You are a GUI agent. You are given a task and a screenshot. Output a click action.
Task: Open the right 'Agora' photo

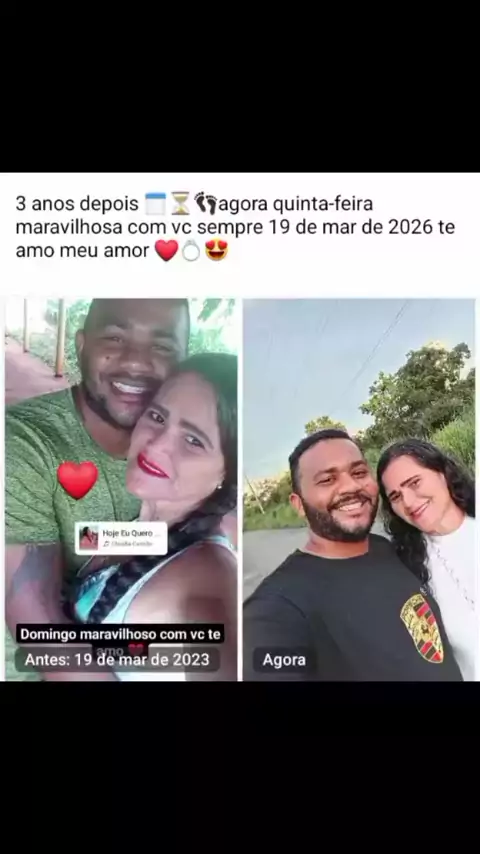point(359,489)
